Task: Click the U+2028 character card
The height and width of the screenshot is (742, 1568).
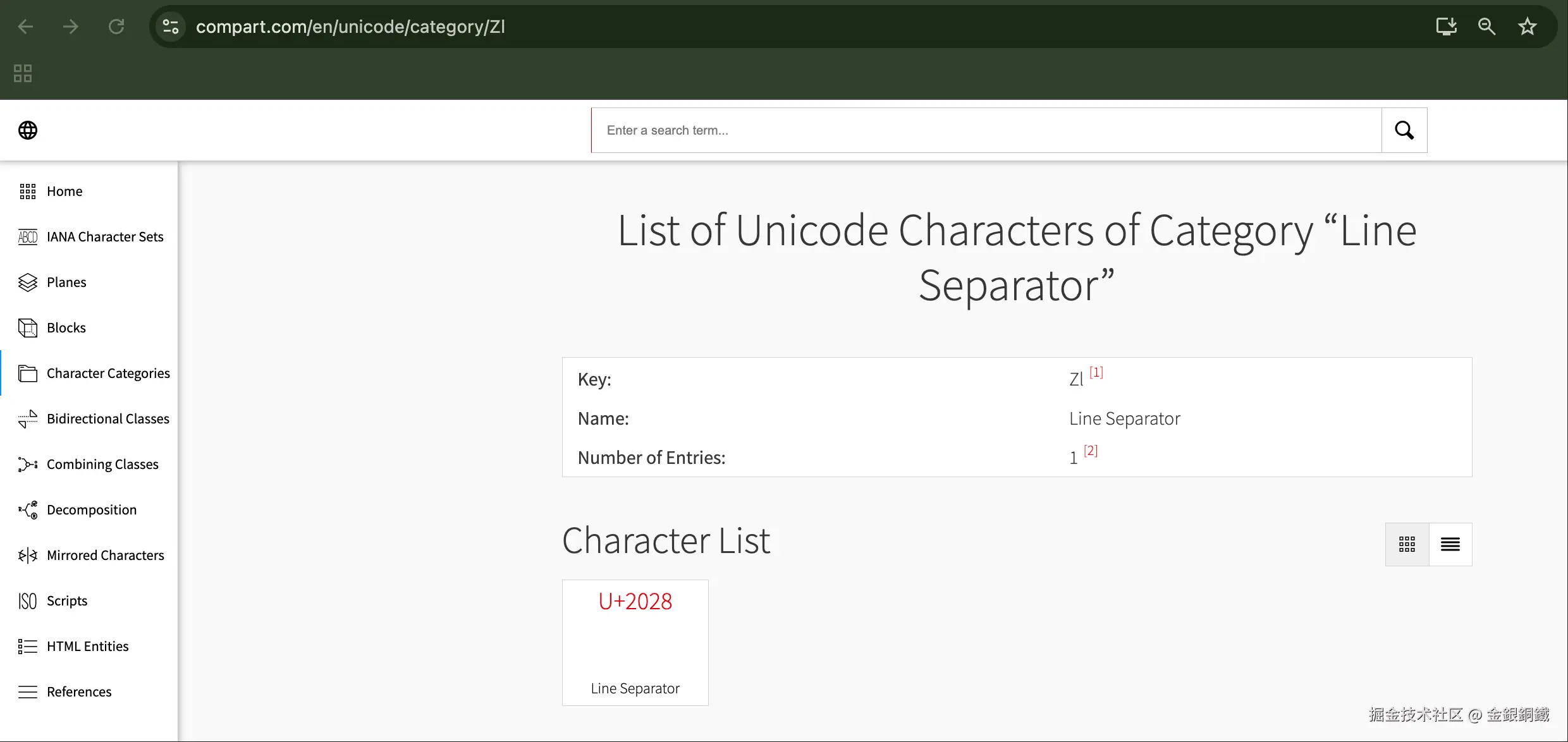Action: (635, 642)
